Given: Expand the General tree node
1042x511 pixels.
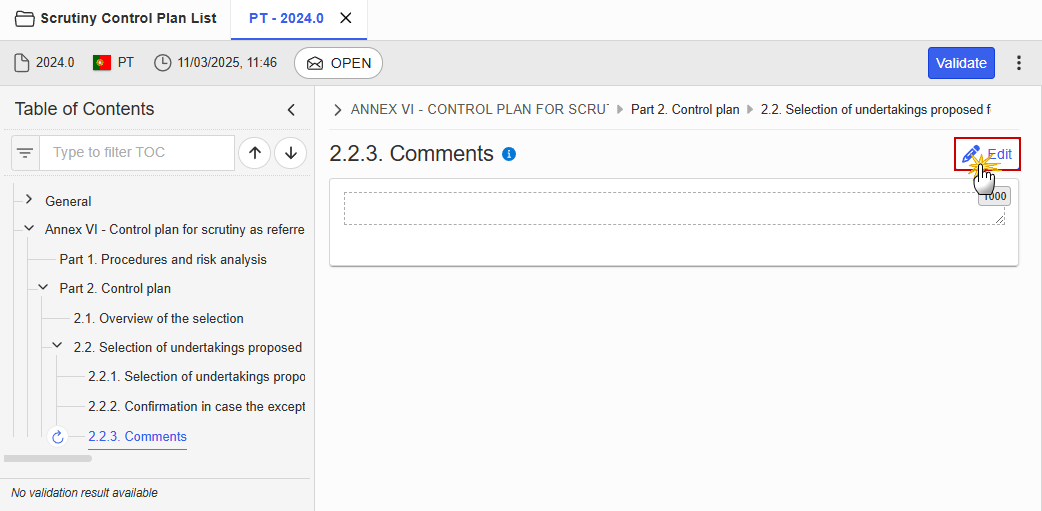Looking at the screenshot, I should tap(29, 200).
